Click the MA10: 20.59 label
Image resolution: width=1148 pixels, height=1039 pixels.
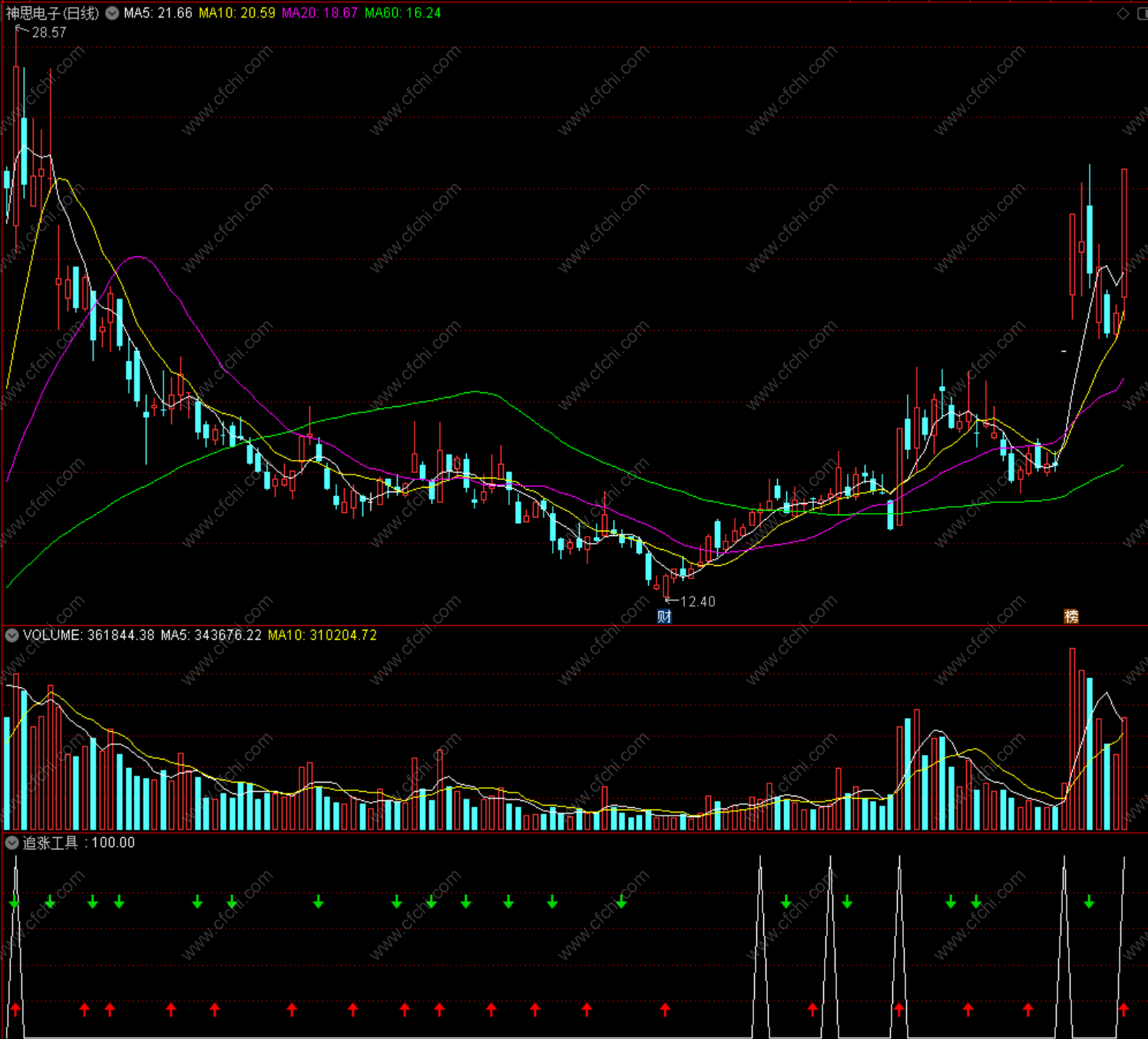[x=237, y=13]
